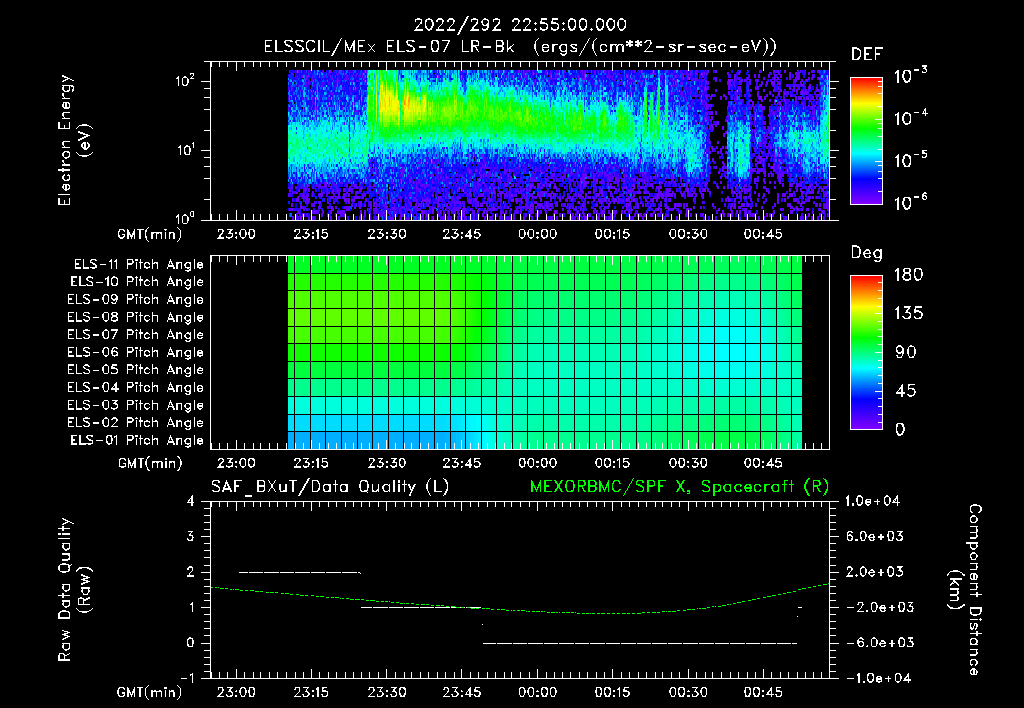Click the ELS-04 Pitch Angle row label
The height and width of the screenshot is (708, 1024).
point(135,388)
